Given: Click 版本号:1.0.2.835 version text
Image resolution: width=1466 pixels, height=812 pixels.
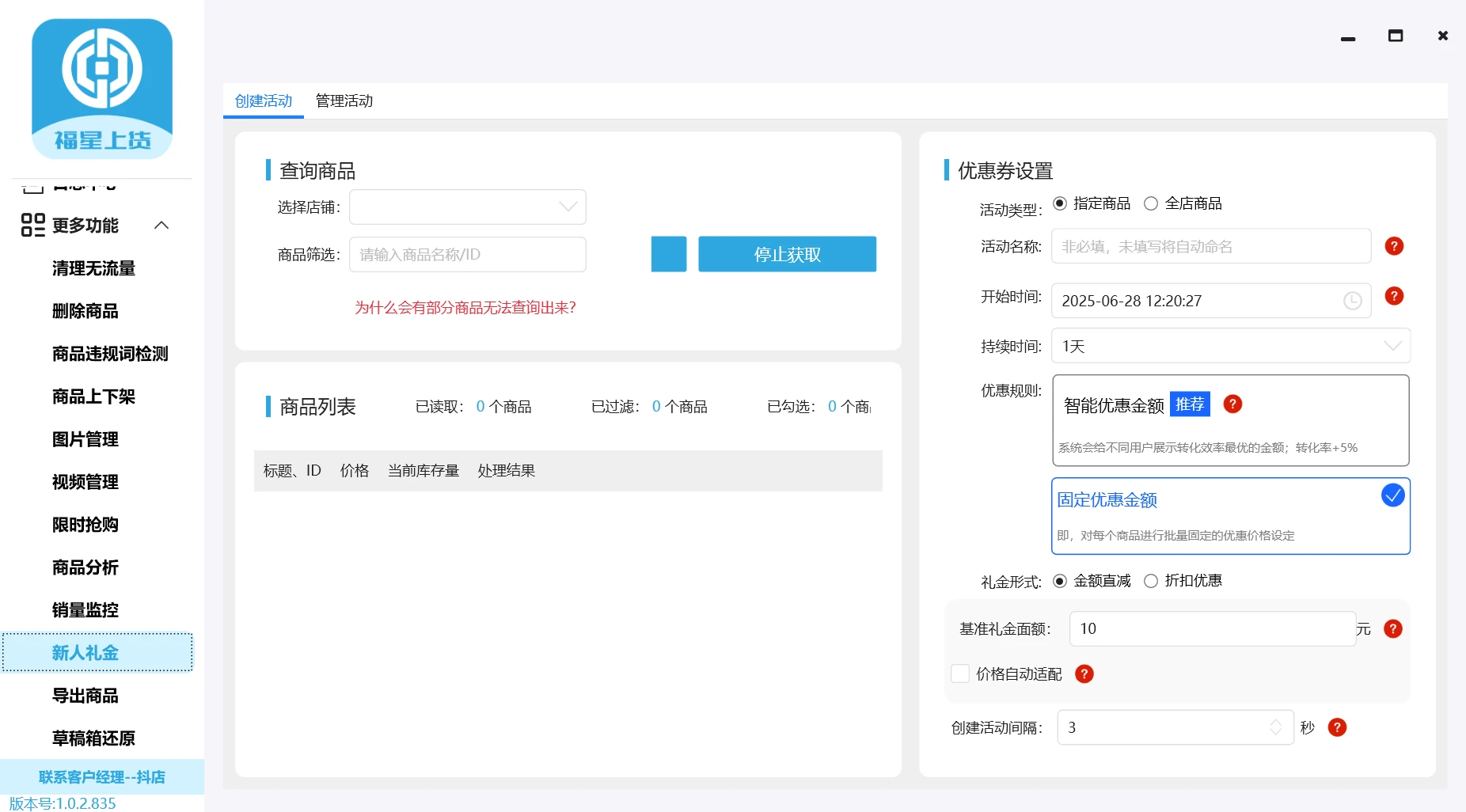Looking at the screenshot, I should 63,803.
